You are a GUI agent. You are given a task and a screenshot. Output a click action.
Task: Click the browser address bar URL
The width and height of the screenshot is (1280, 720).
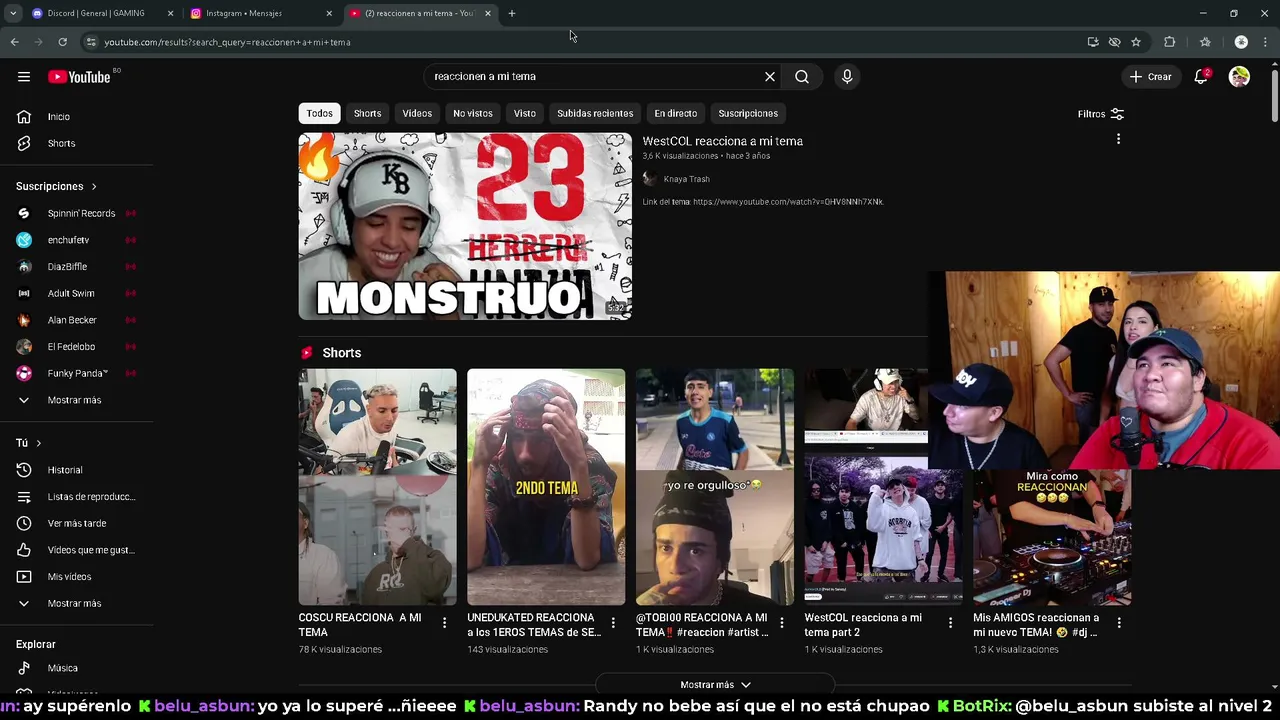click(228, 42)
